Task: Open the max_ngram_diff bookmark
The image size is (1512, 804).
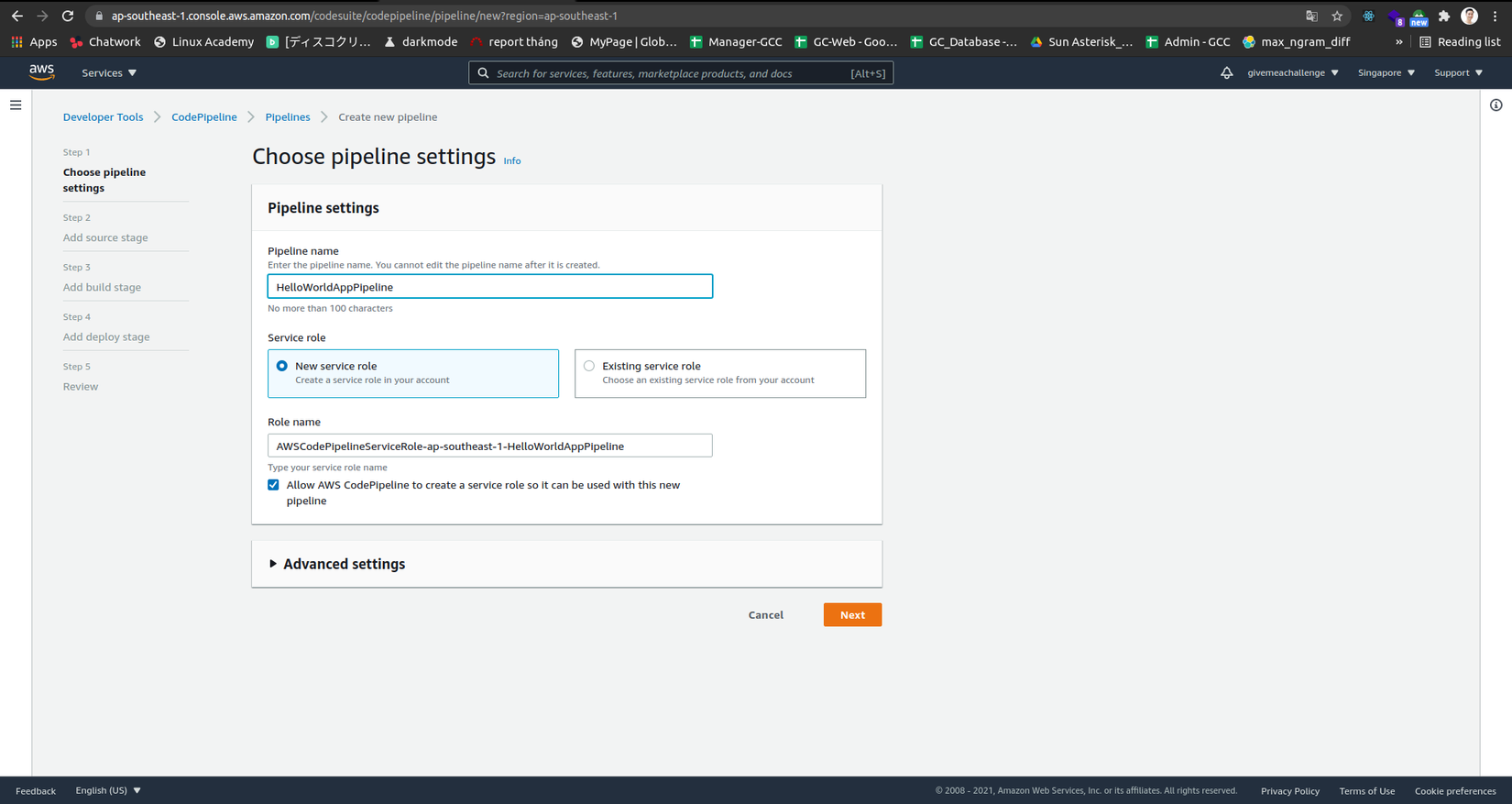Action: pos(1297,41)
